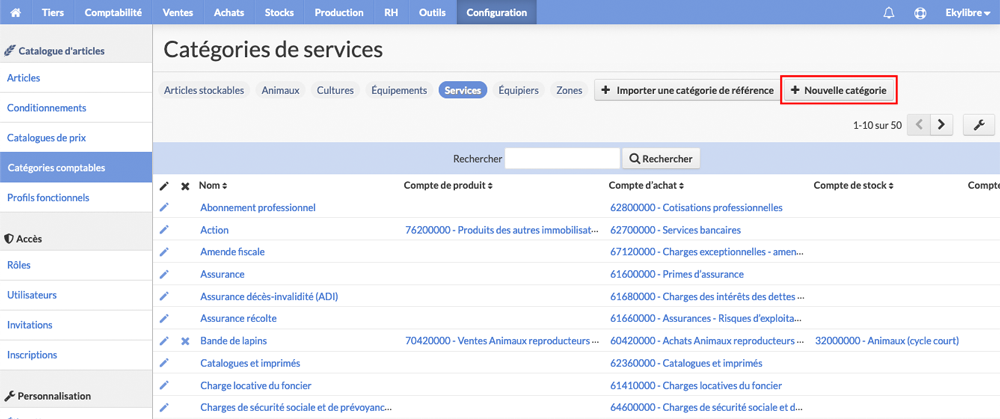Go to the home icon in navbar
This screenshot has width=1000, height=419.
tap(16, 12)
